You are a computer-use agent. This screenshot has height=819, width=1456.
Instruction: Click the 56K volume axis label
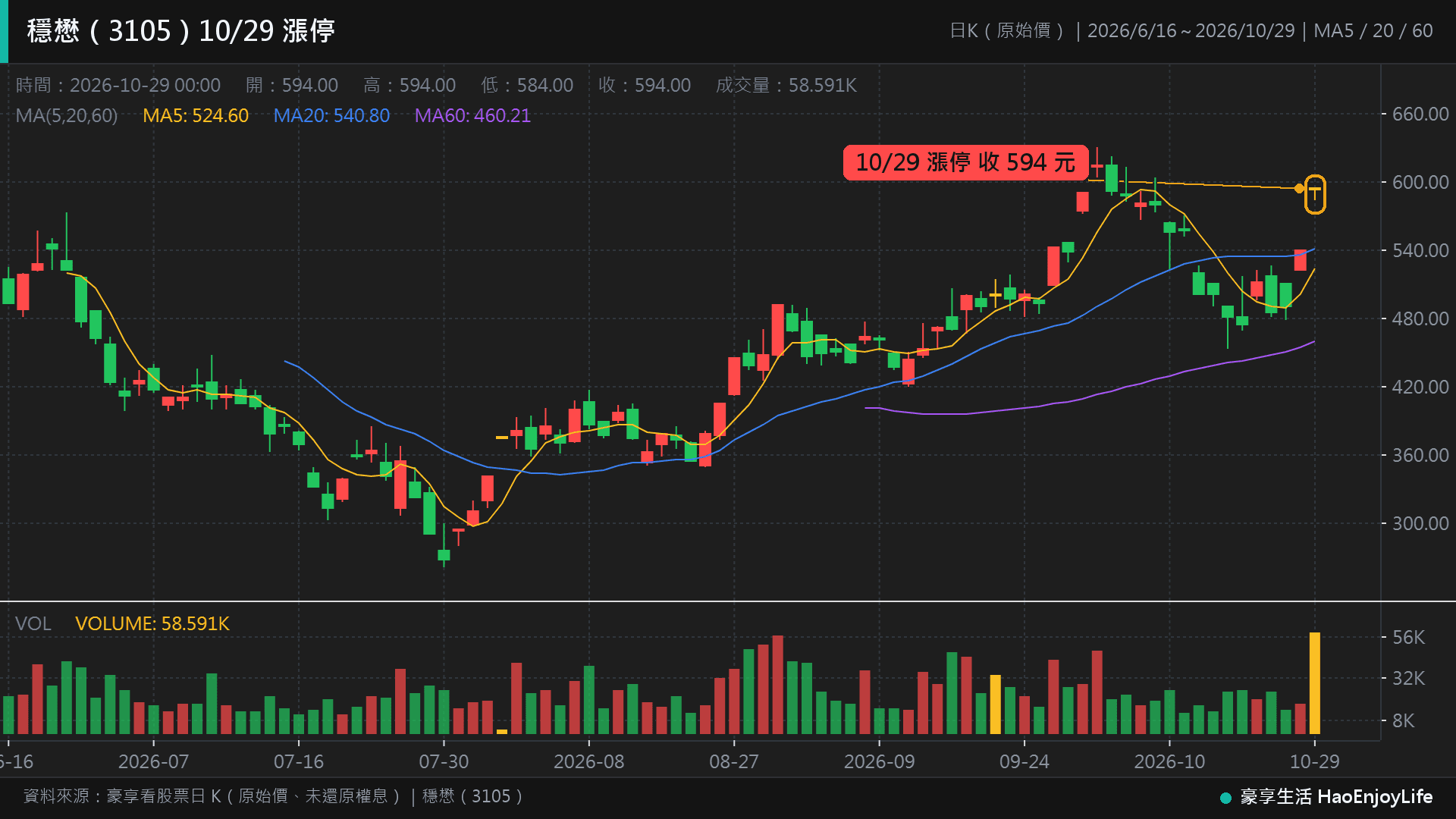tap(1408, 637)
